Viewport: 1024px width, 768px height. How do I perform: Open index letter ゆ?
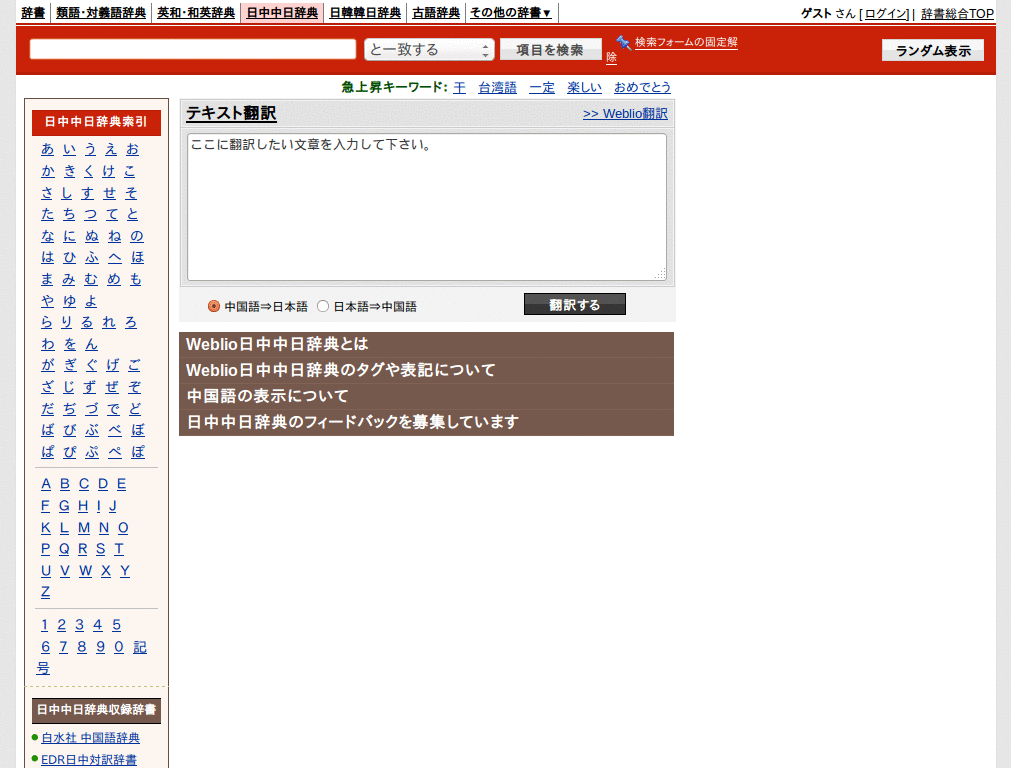click(x=69, y=300)
